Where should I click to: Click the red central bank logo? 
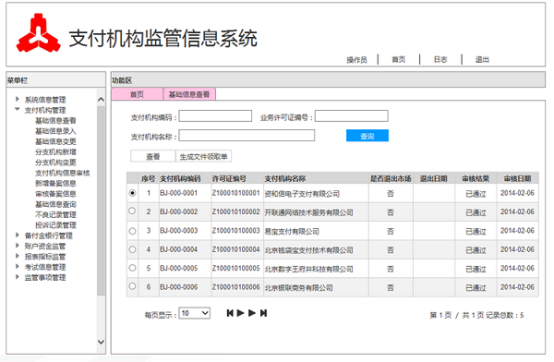click(38, 34)
